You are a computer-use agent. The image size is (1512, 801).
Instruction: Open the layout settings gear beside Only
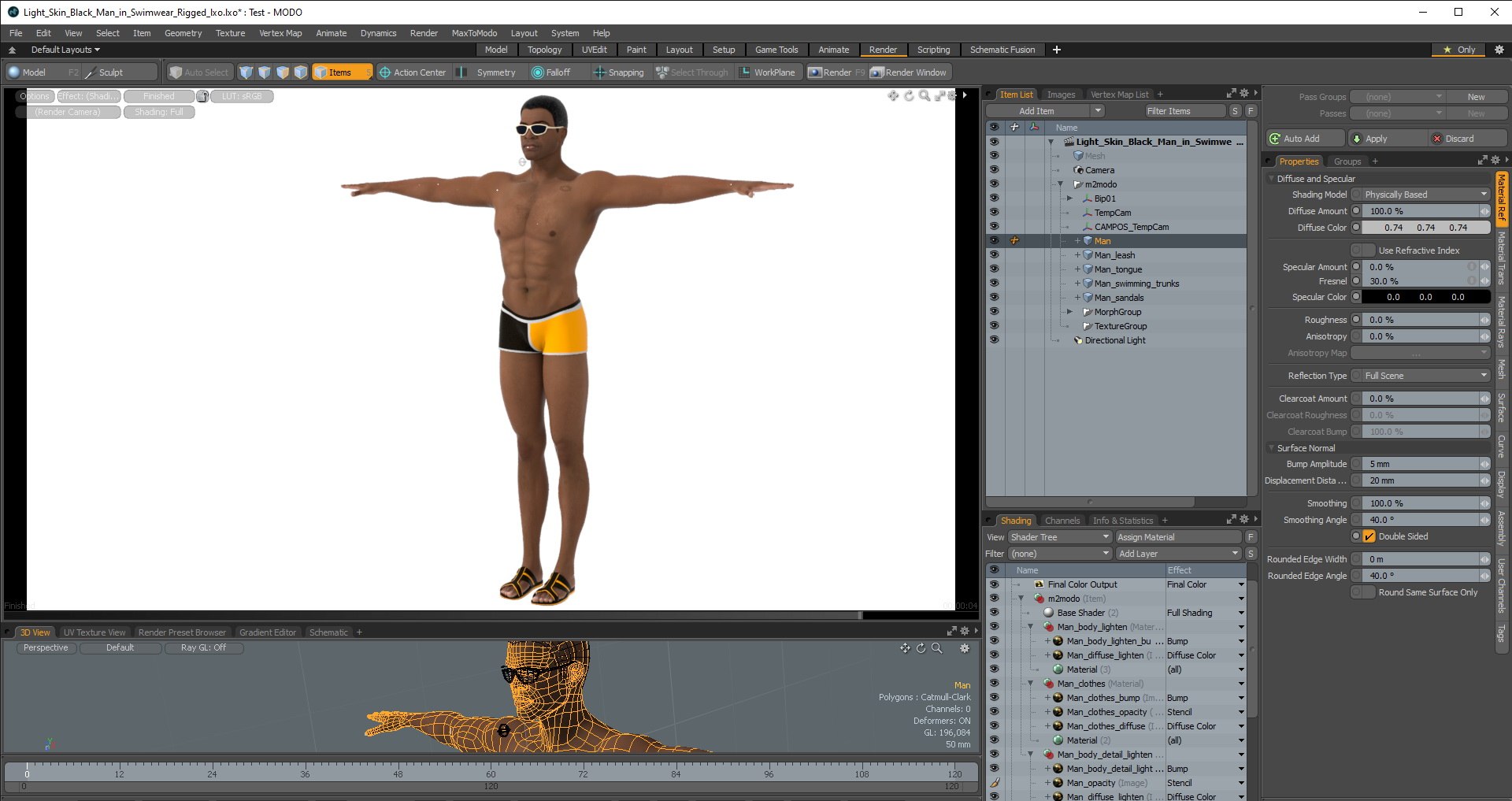(1499, 50)
